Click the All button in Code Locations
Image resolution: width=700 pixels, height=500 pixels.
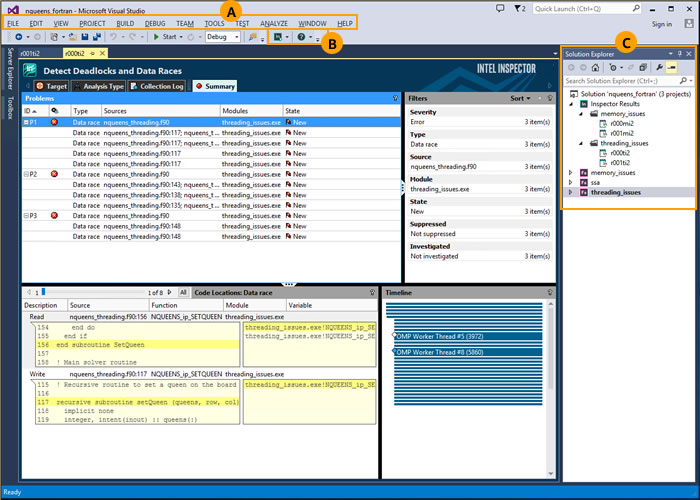pyautogui.click(x=183, y=292)
